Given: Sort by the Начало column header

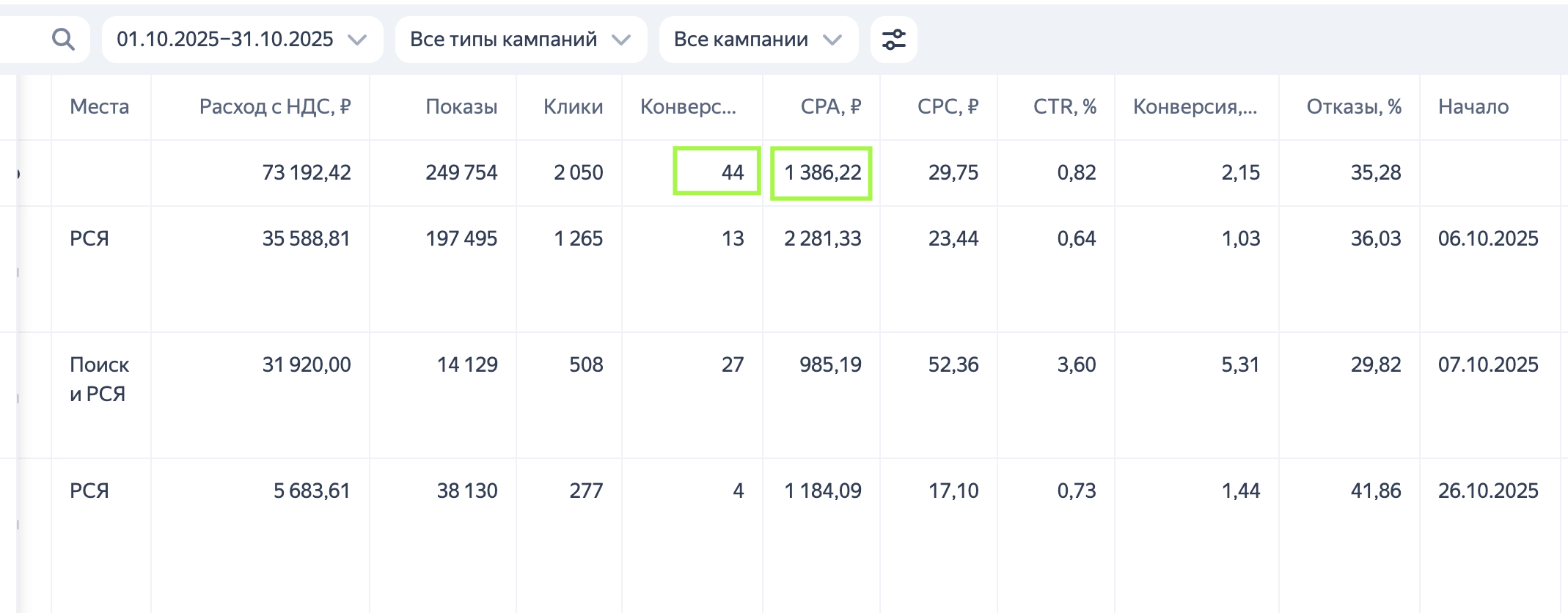Looking at the screenshot, I should coord(1473,107).
